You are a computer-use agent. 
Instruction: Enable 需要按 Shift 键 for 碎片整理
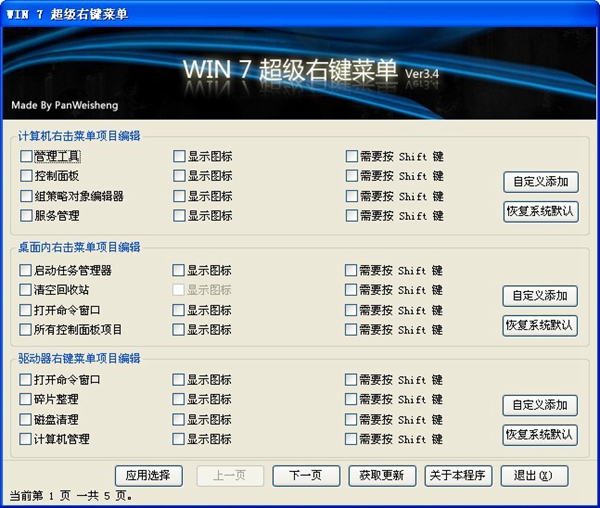pyautogui.click(x=351, y=399)
